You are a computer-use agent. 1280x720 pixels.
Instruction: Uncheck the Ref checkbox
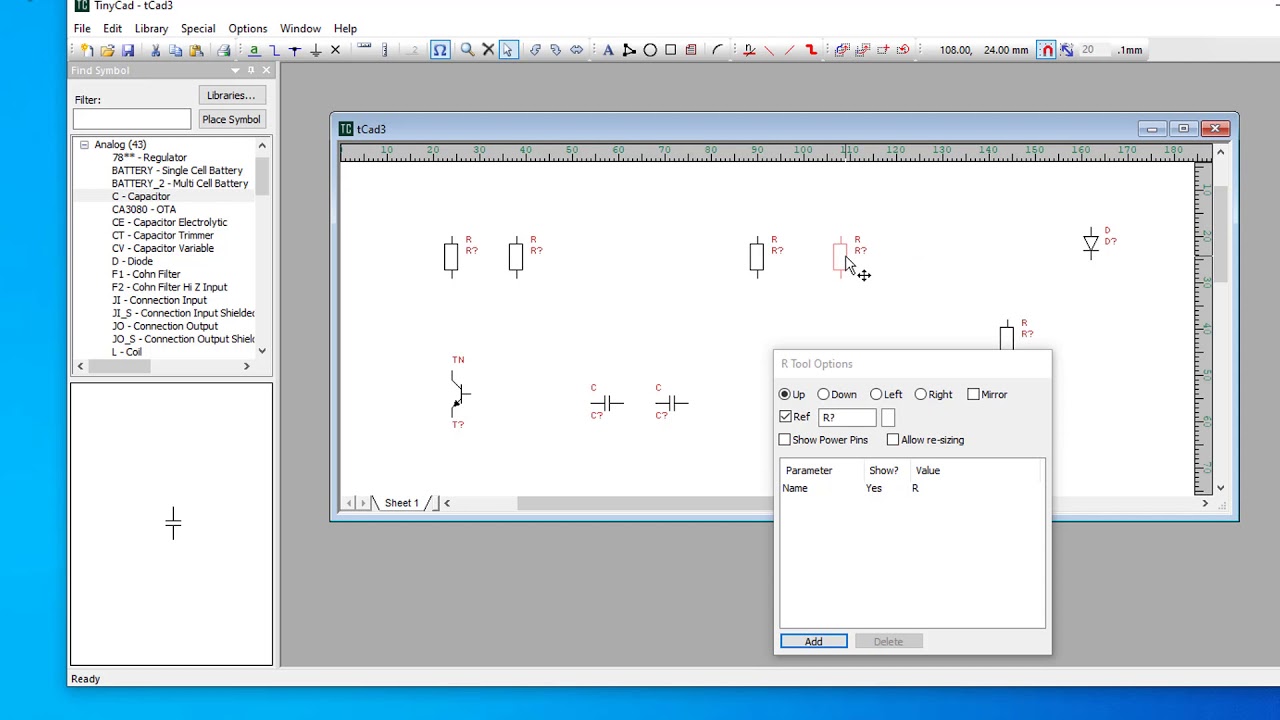[785, 417]
